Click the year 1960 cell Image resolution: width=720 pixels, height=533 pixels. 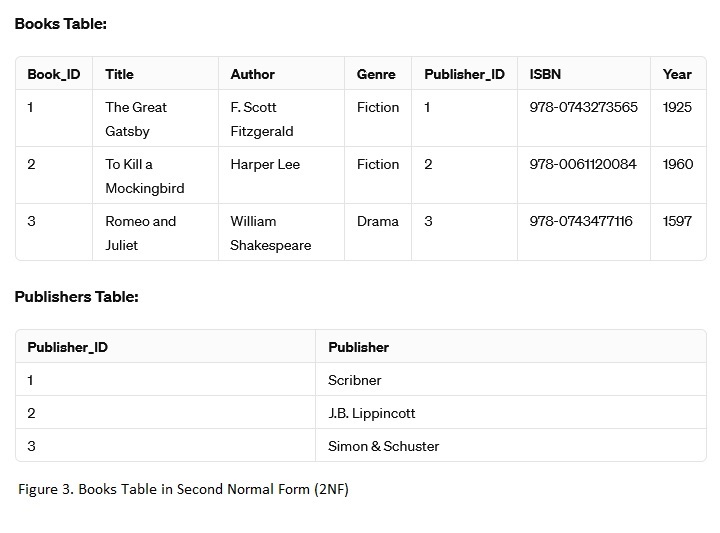pos(677,164)
